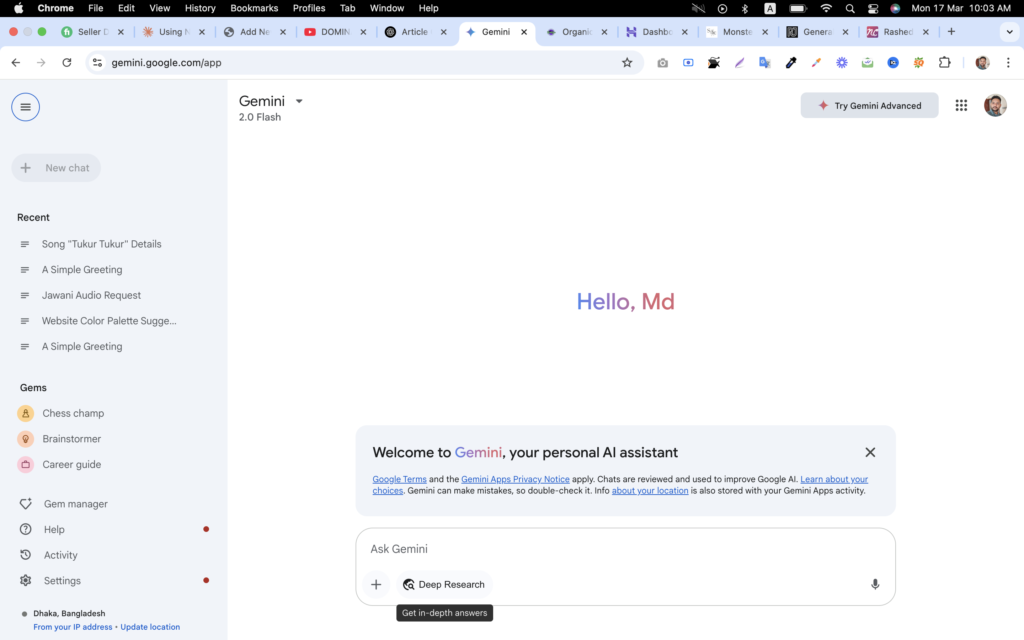Click Try Gemini Advanced button
This screenshot has width=1024, height=640.
click(x=869, y=106)
